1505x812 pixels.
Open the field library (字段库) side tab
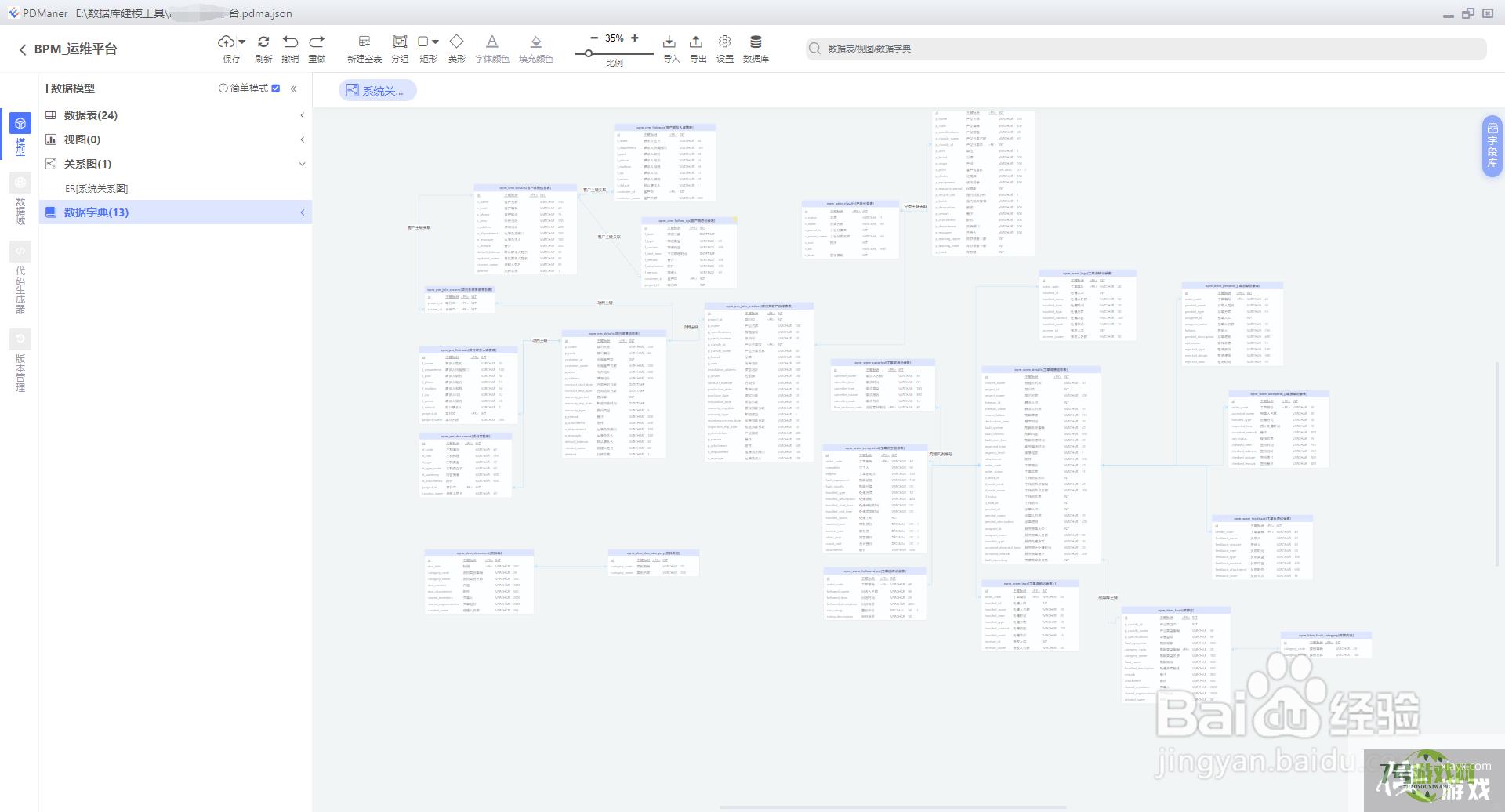[1492, 146]
